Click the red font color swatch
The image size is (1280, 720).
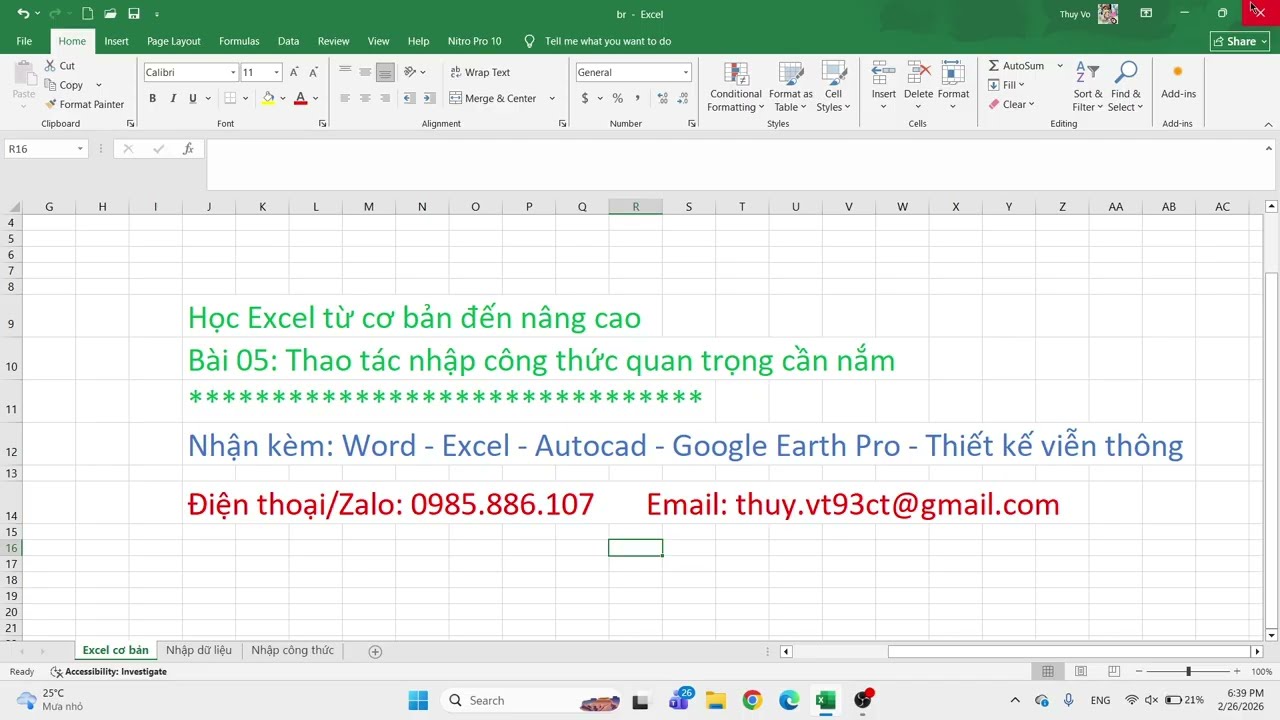tap(300, 98)
